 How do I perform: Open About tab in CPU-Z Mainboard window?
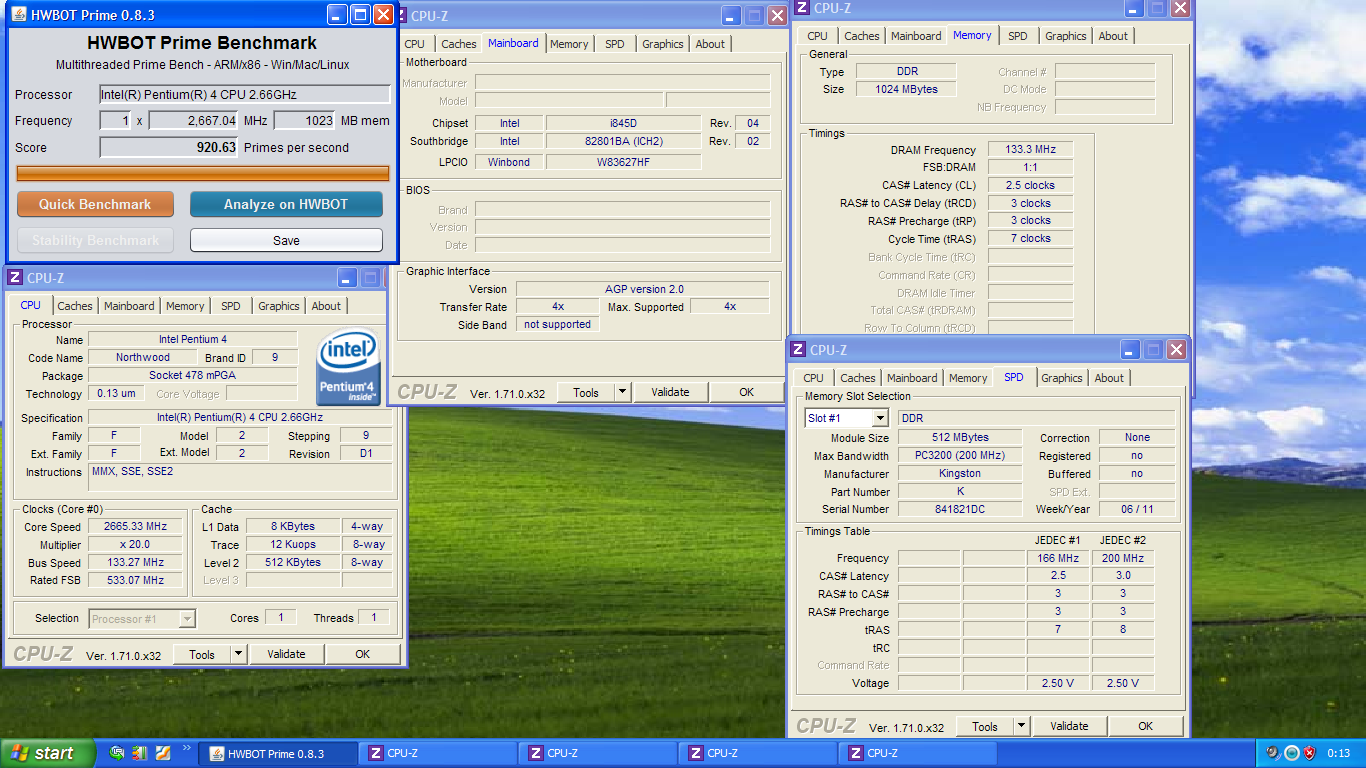(710, 44)
